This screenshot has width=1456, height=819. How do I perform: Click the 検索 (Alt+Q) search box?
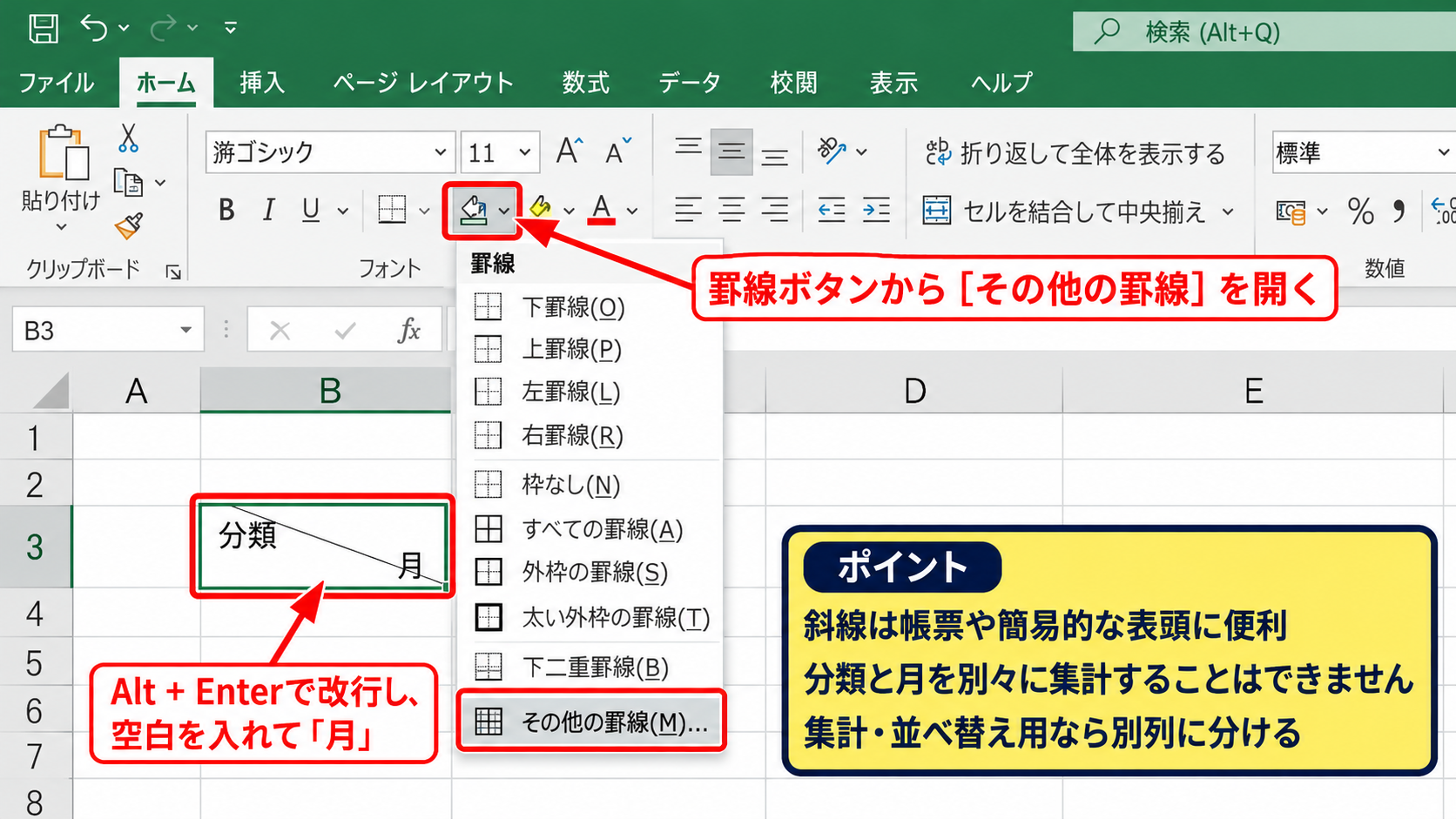(1264, 32)
